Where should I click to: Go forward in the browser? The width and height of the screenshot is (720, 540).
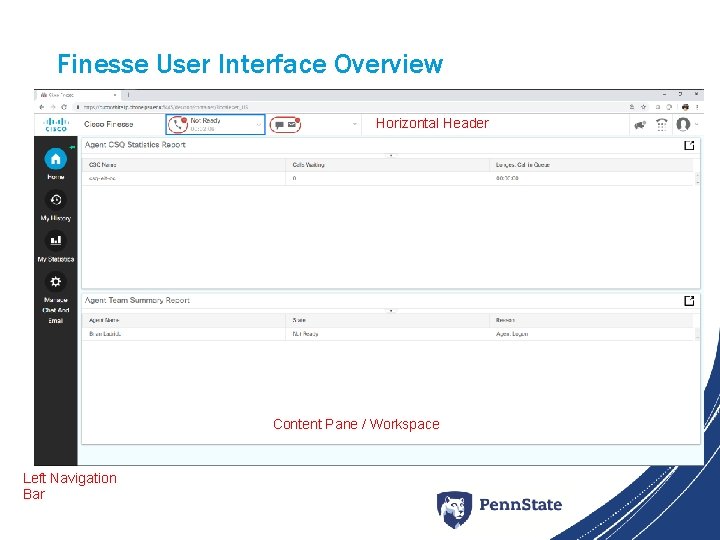(x=53, y=107)
